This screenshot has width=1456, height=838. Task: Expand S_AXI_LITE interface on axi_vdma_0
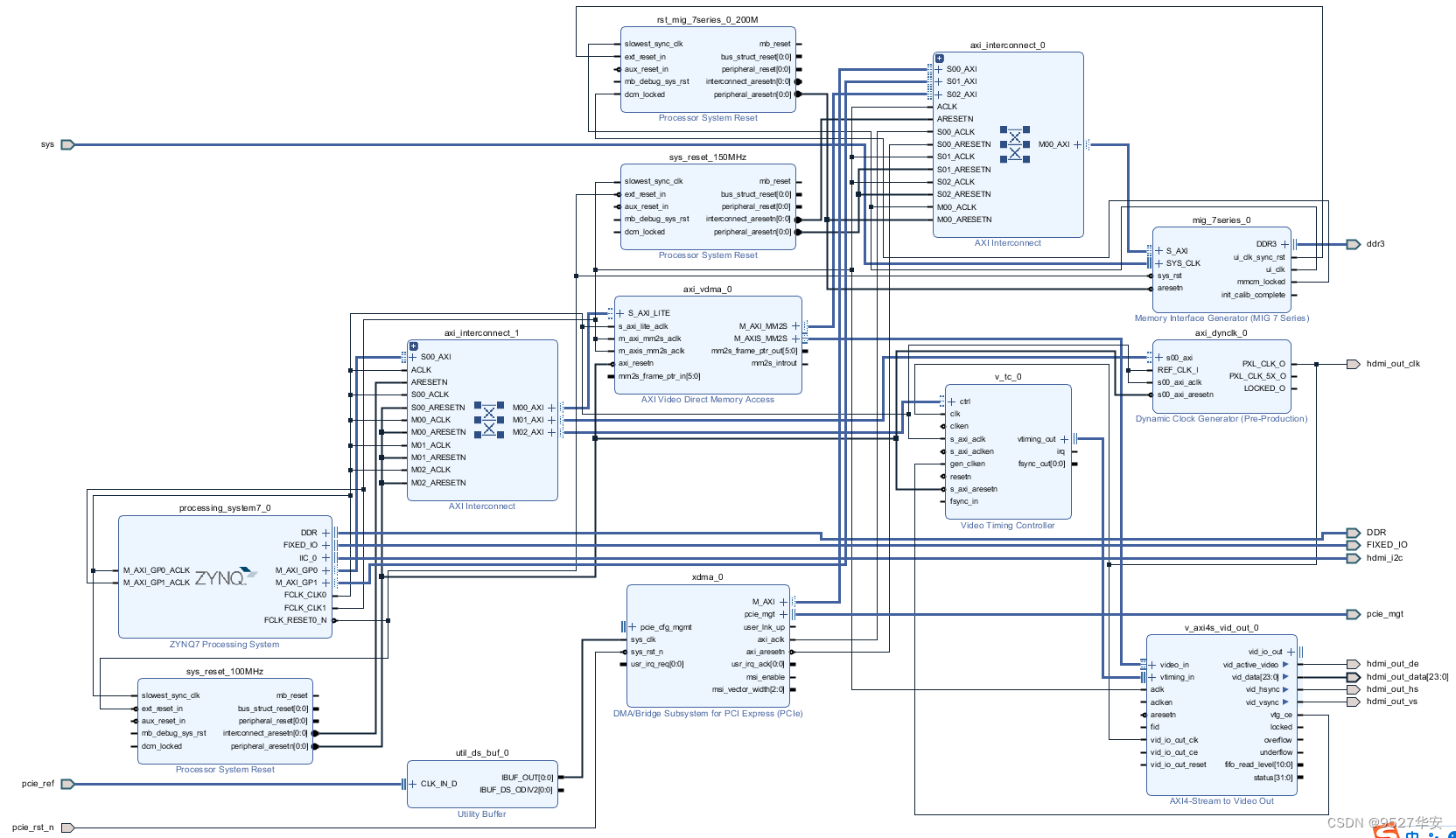coord(620,313)
